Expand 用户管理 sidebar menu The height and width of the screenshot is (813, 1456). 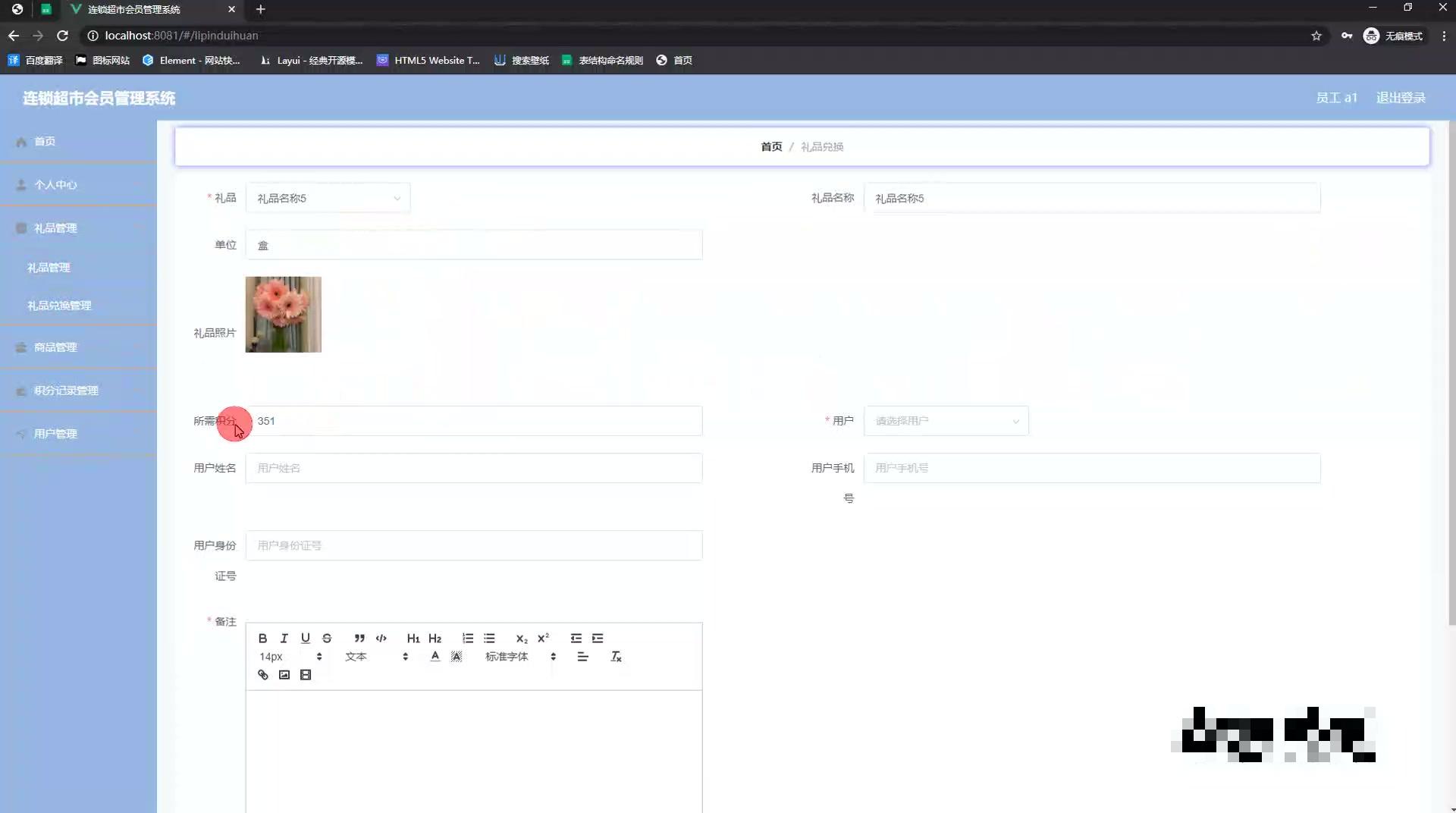[78, 433]
